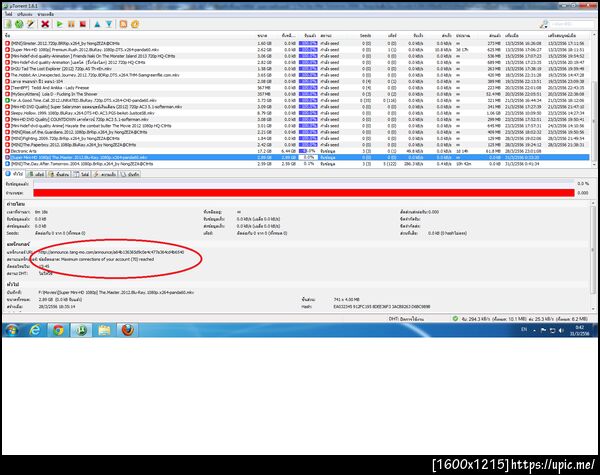Select Hayate the combat butler torrent
The height and width of the screenshot is (475, 600).
[x=297, y=126]
